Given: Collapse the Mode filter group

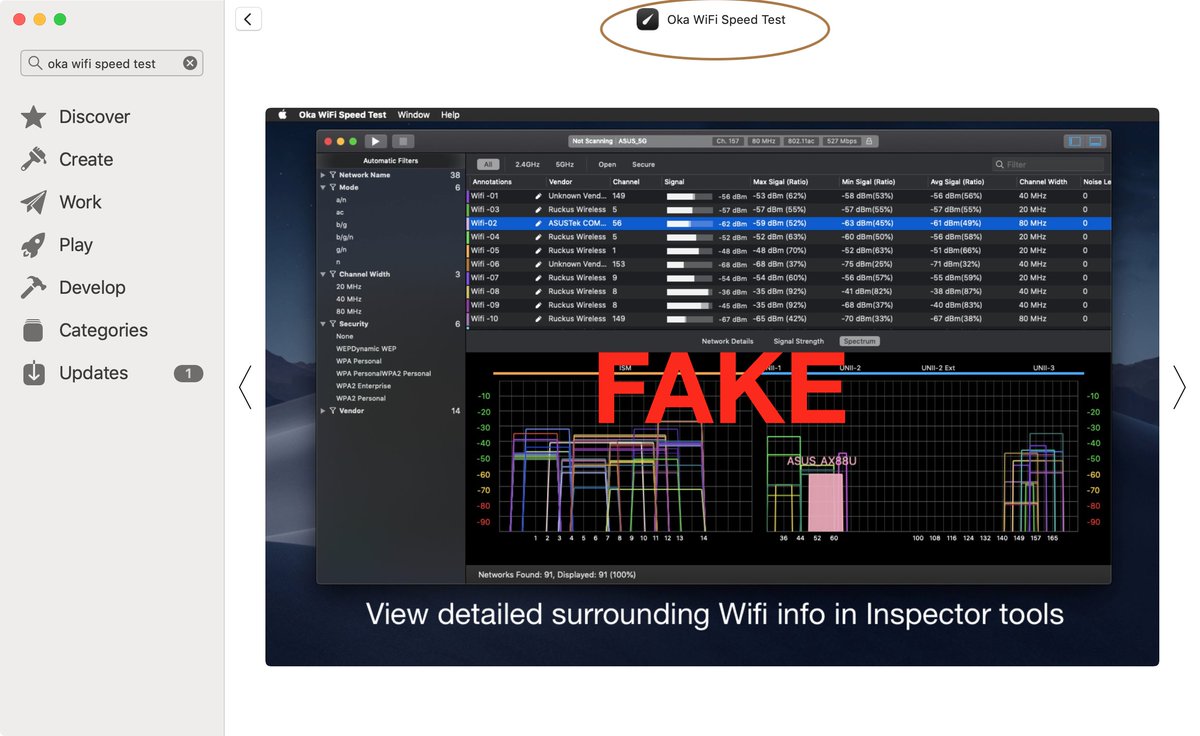Looking at the screenshot, I should pos(323,187).
